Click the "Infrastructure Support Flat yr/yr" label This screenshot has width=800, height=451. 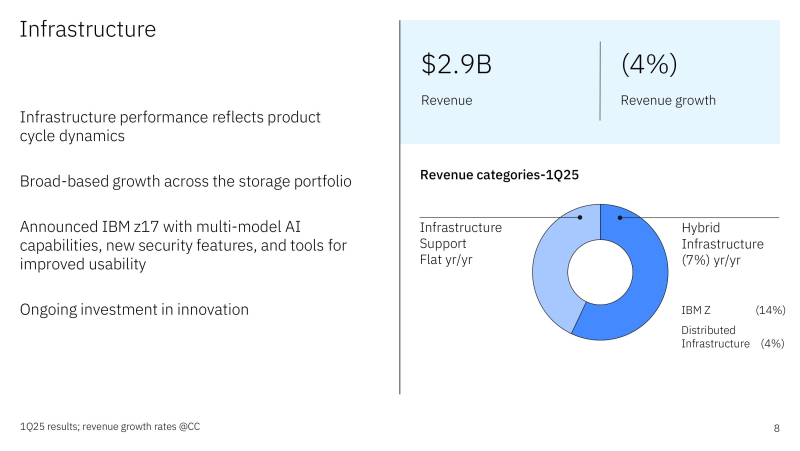(x=460, y=244)
